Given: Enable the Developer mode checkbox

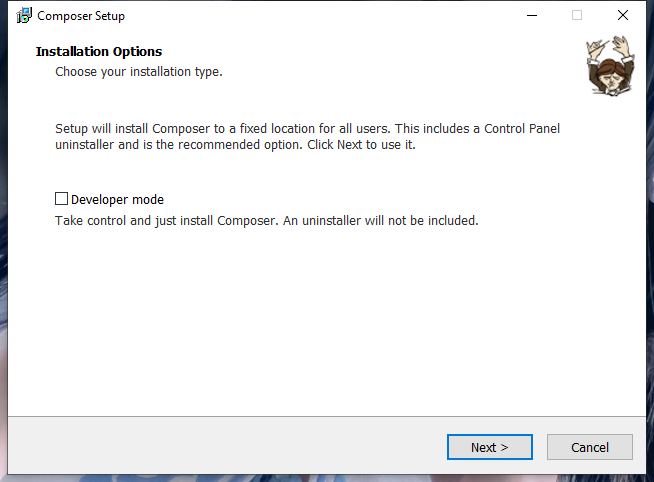Looking at the screenshot, I should [x=62, y=199].
